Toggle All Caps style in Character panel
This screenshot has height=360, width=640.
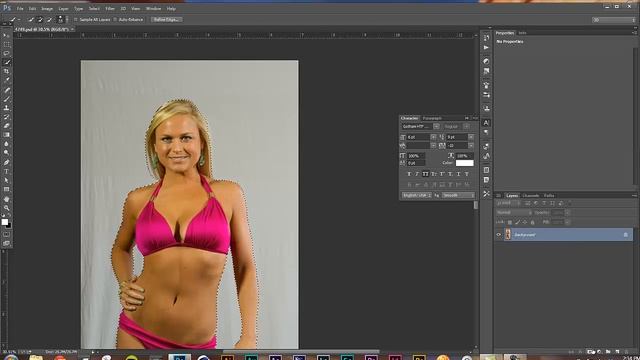click(x=425, y=174)
